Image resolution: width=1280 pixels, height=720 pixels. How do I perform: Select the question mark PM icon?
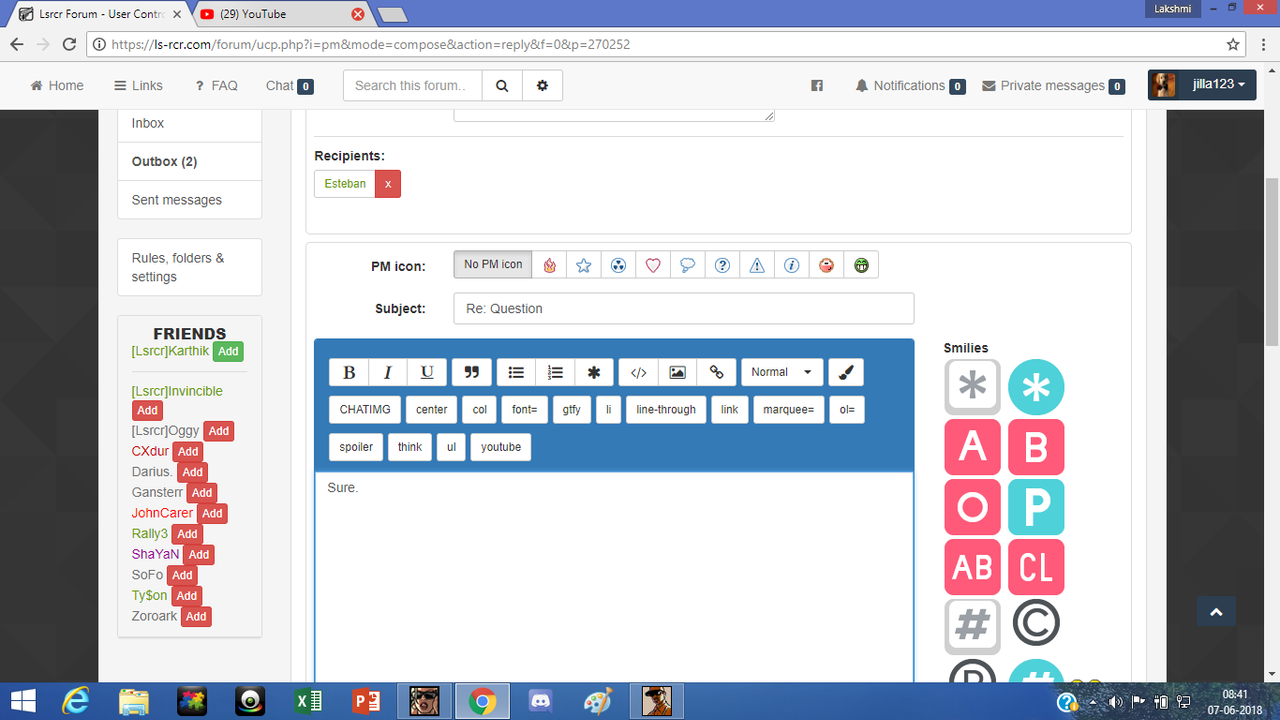pyautogui.click(x=722, y=265)
